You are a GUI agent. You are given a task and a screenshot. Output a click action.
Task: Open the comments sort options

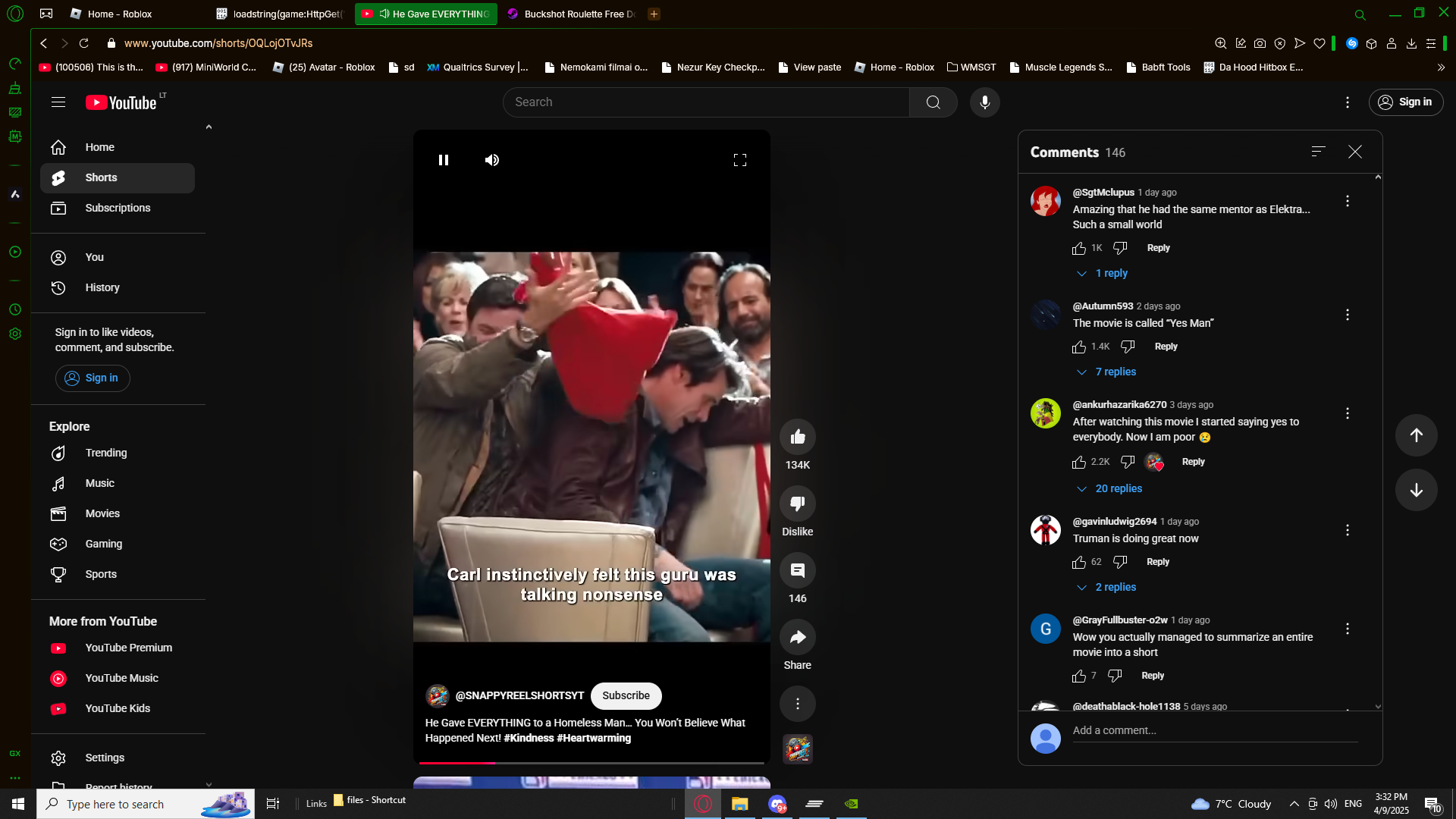[1319, 152]
